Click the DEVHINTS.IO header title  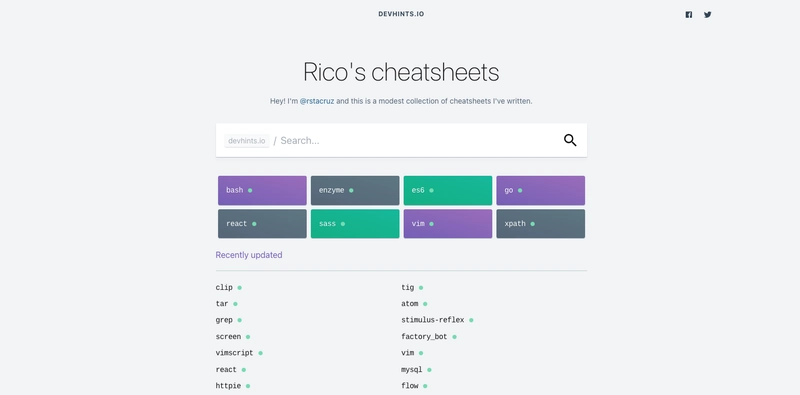pyautogui.click(x=401, y=14)
